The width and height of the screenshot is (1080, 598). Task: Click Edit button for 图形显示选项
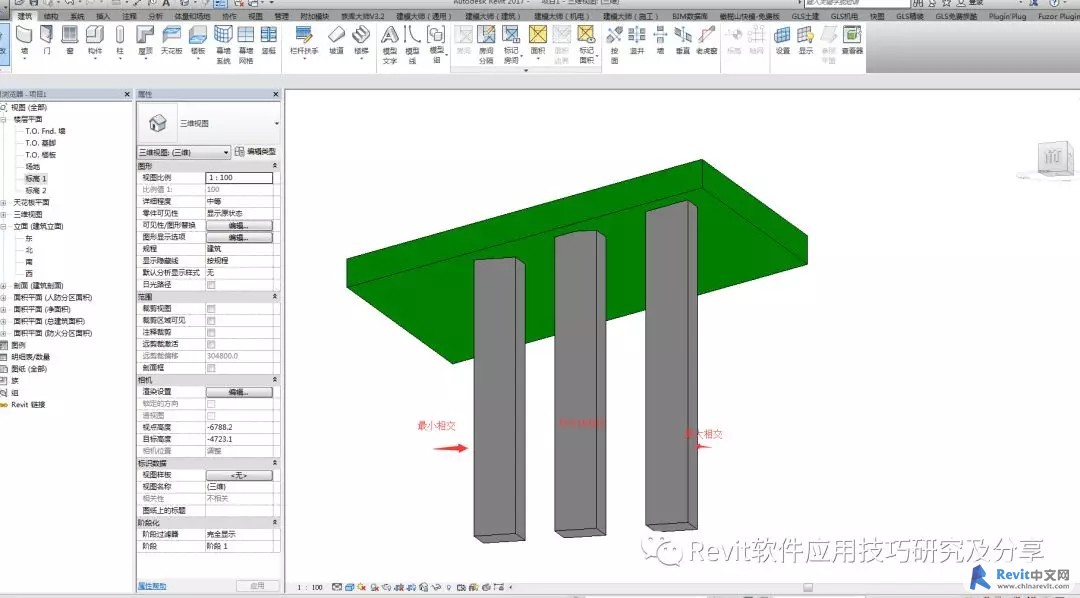239,237
